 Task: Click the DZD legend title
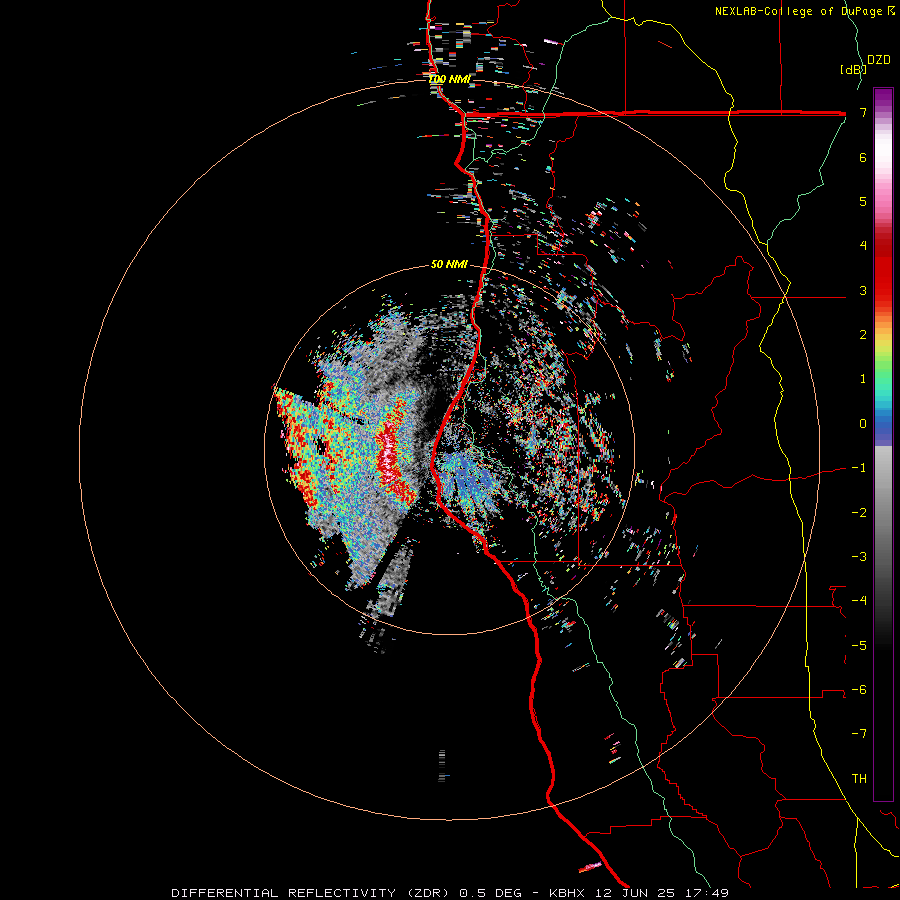879,60
